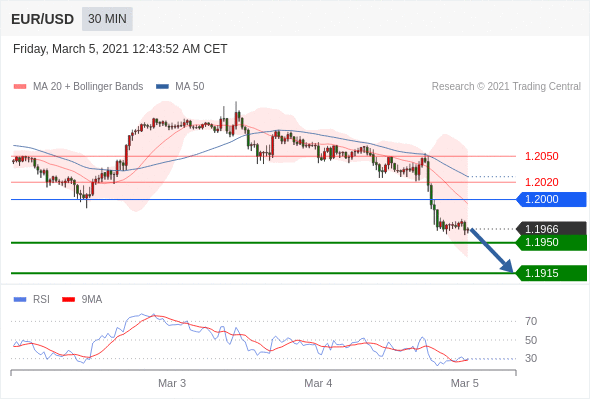Screen dimensions: 590x400
Task: Click the 'RSI' legend label
Action: 41,300
